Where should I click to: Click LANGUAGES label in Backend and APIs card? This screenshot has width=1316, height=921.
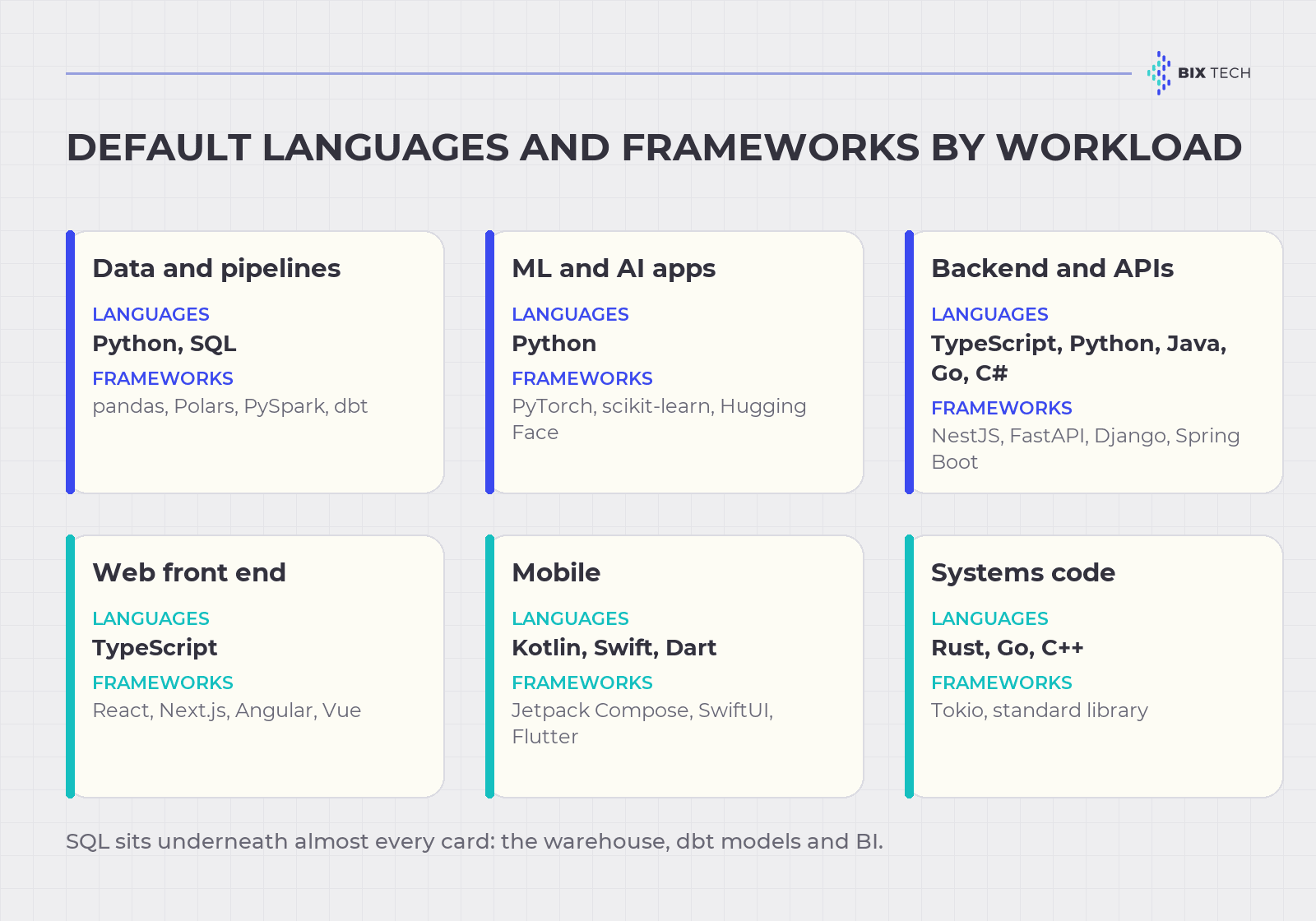point(989,314)
